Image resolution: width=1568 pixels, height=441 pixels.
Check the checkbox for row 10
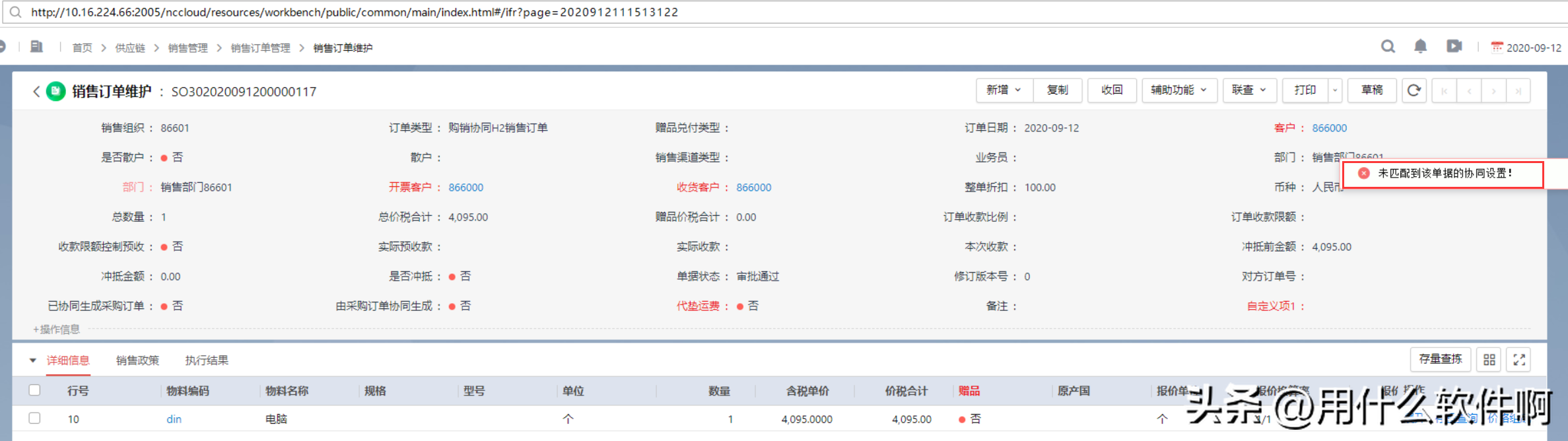[x=35, y=419]
